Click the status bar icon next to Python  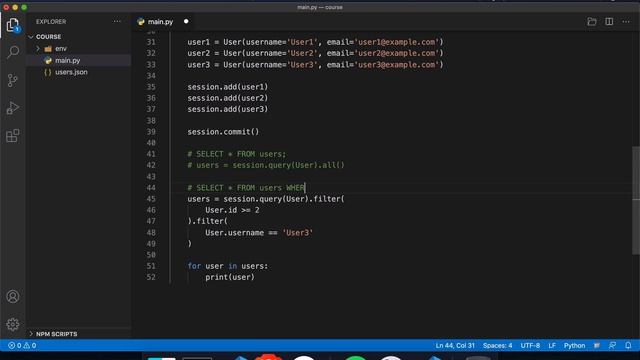pos(597,346)
